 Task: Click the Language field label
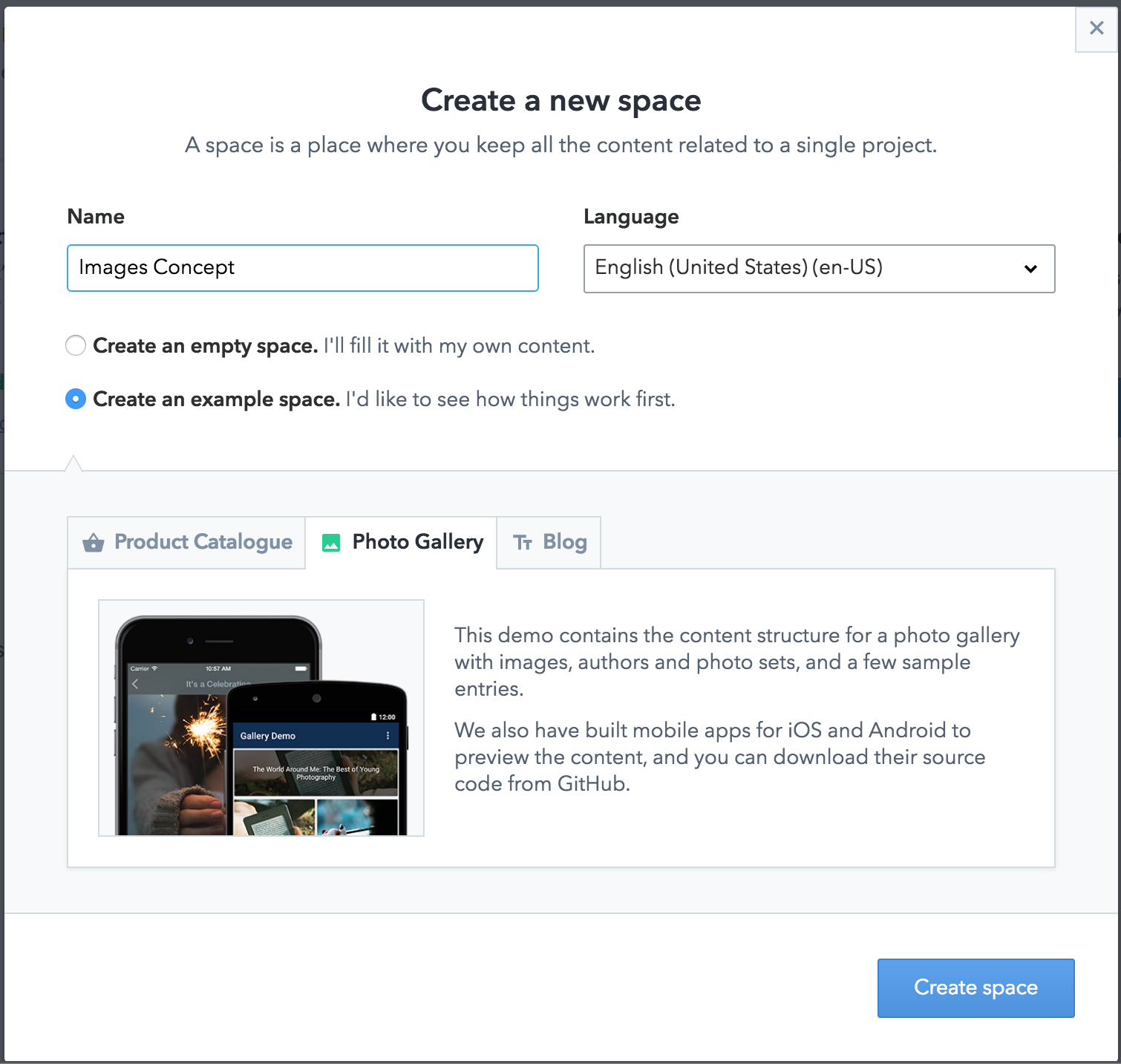(631, 217)
